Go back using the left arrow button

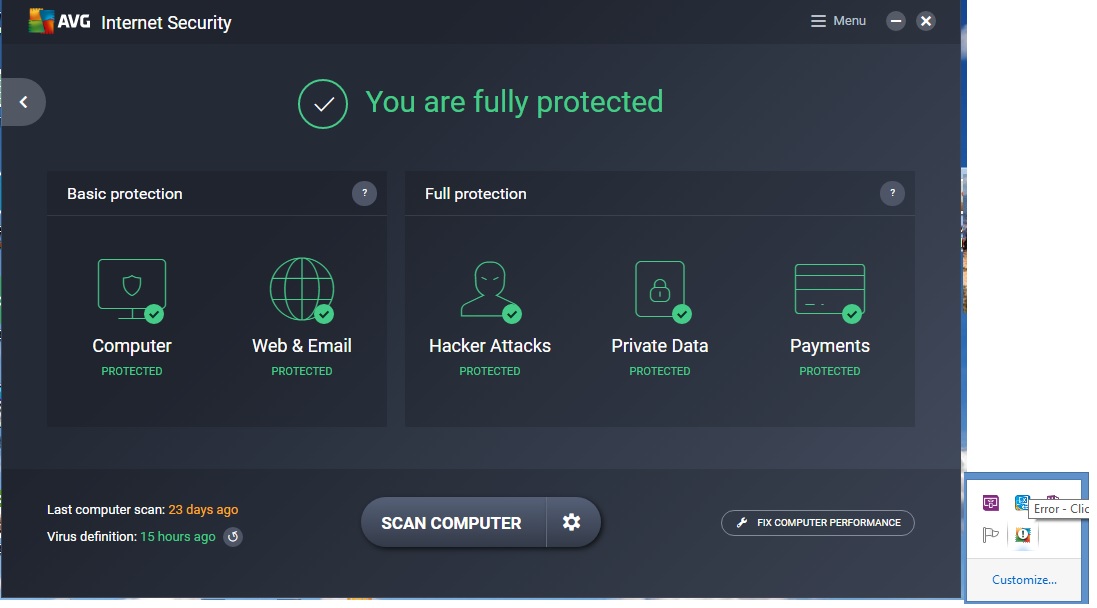[23, 102]
